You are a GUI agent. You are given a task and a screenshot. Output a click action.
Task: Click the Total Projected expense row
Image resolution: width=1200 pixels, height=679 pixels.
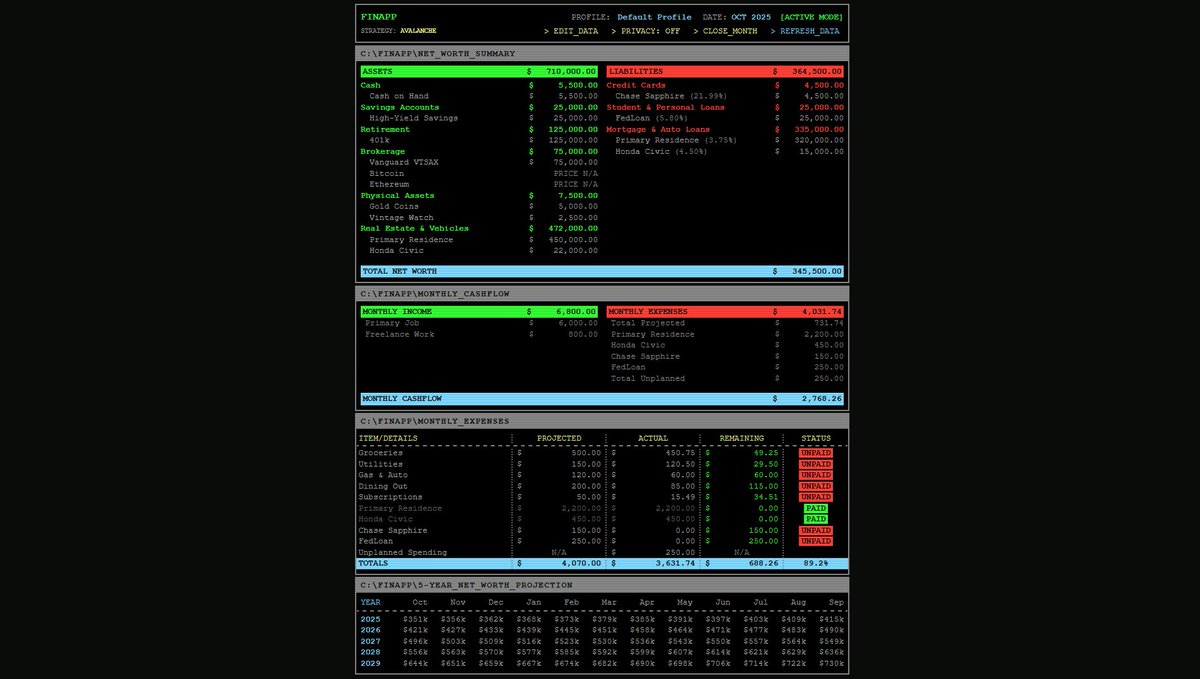pos(725,323)
